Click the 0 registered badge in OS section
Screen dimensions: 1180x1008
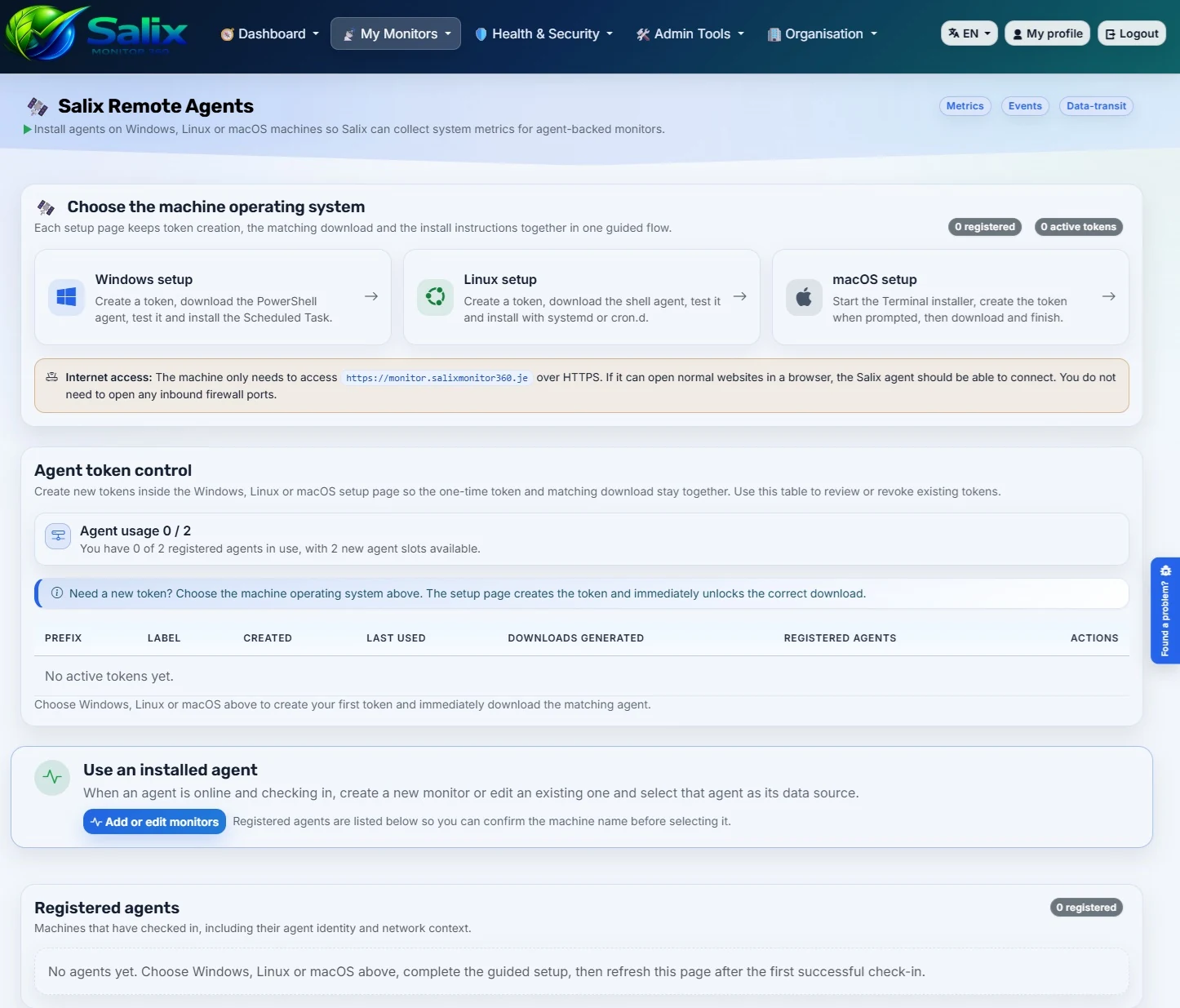[x=985, y=227]
